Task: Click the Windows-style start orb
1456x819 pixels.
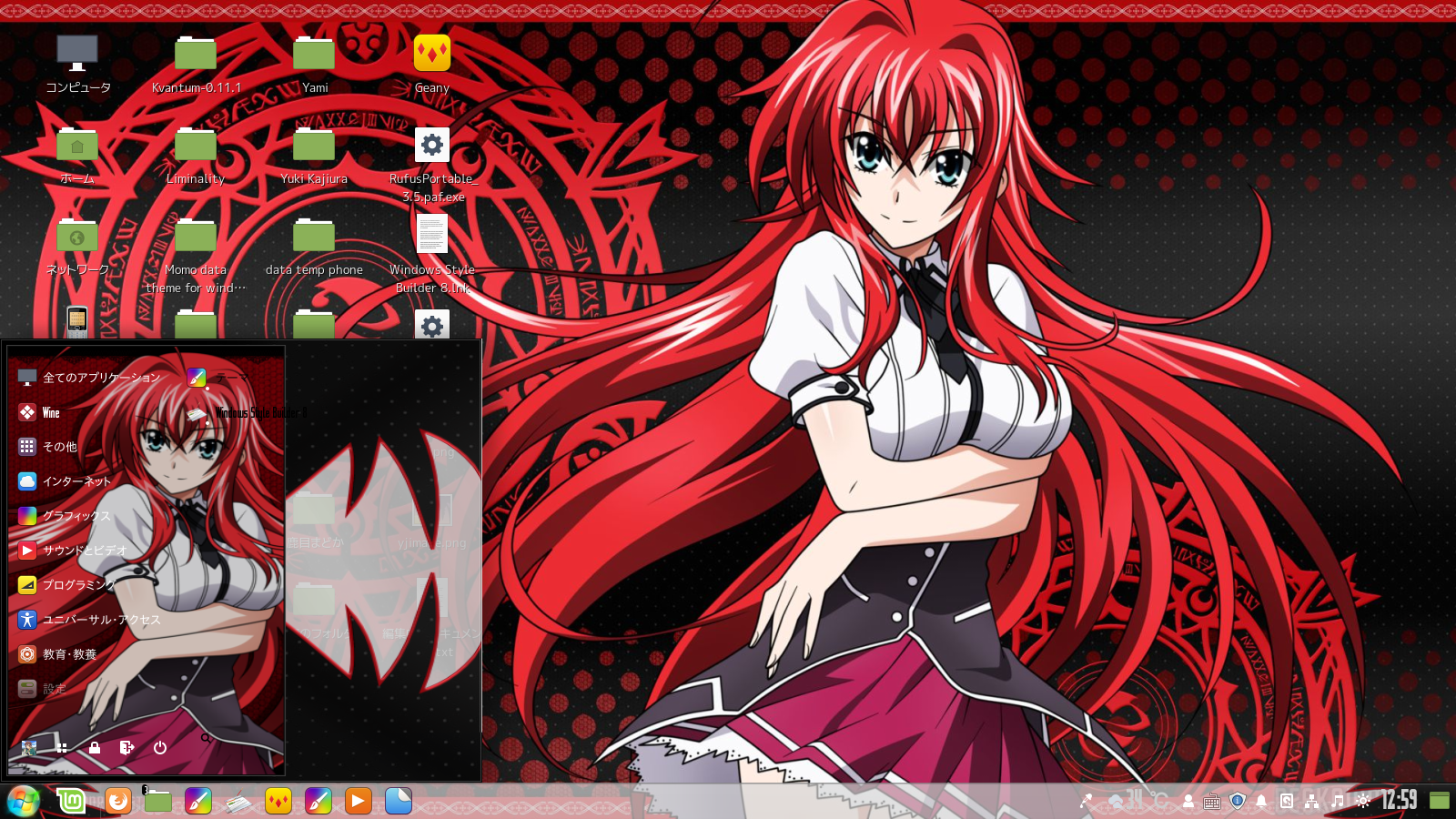Action: (x=24, y=801)
